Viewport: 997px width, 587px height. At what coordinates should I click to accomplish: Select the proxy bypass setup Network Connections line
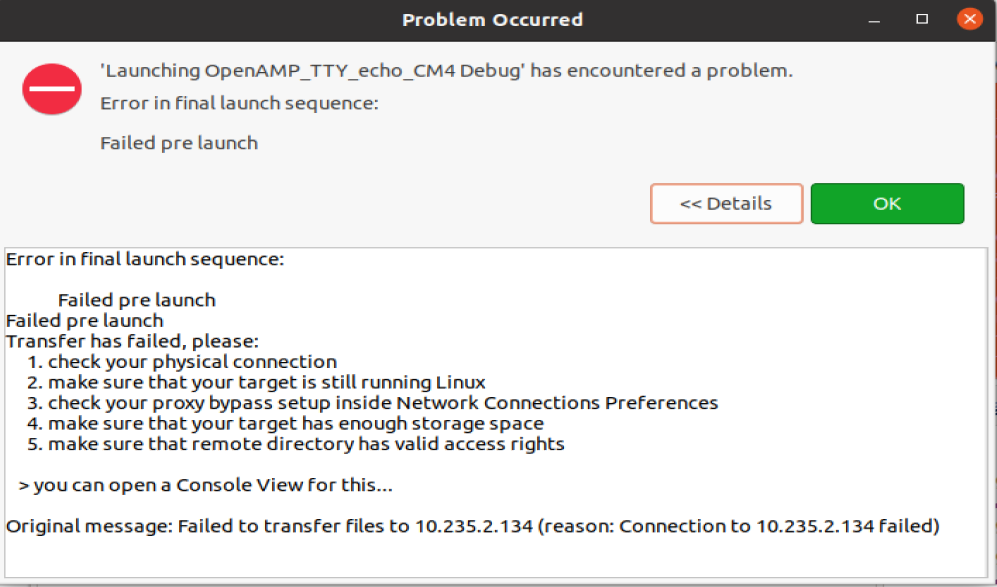click(x=373, y=403)
